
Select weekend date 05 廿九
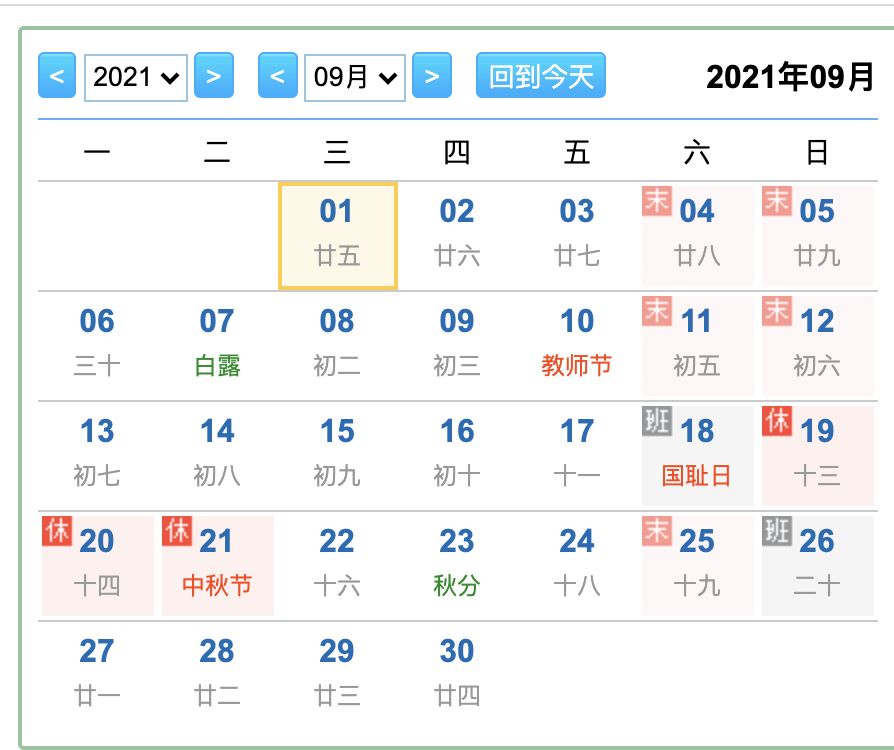coord(818,236)
